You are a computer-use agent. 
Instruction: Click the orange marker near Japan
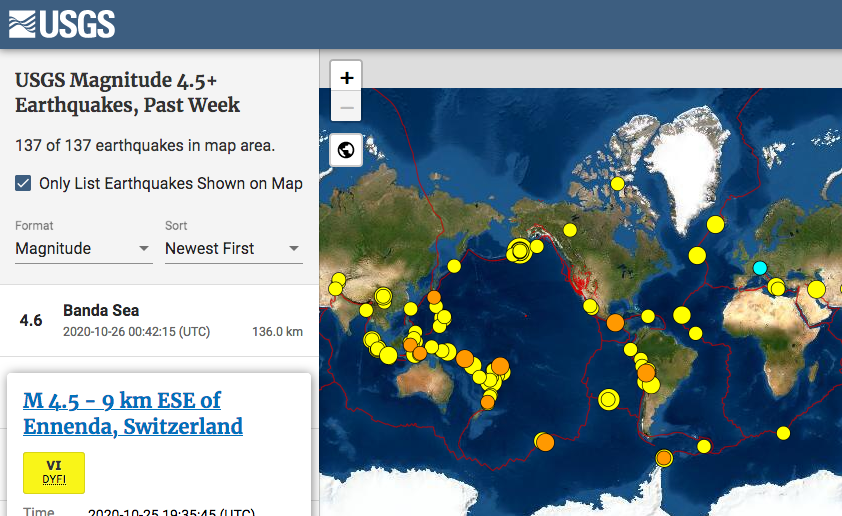pyautogui.click(x=434, y=297)
